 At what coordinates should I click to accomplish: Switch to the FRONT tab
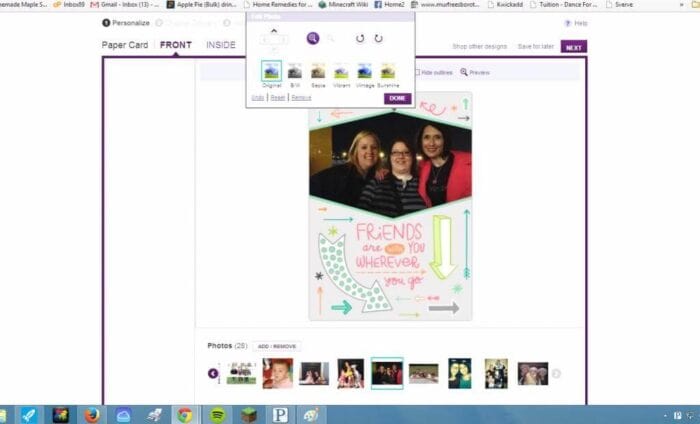pyautogui.click(x=175, y=45)
